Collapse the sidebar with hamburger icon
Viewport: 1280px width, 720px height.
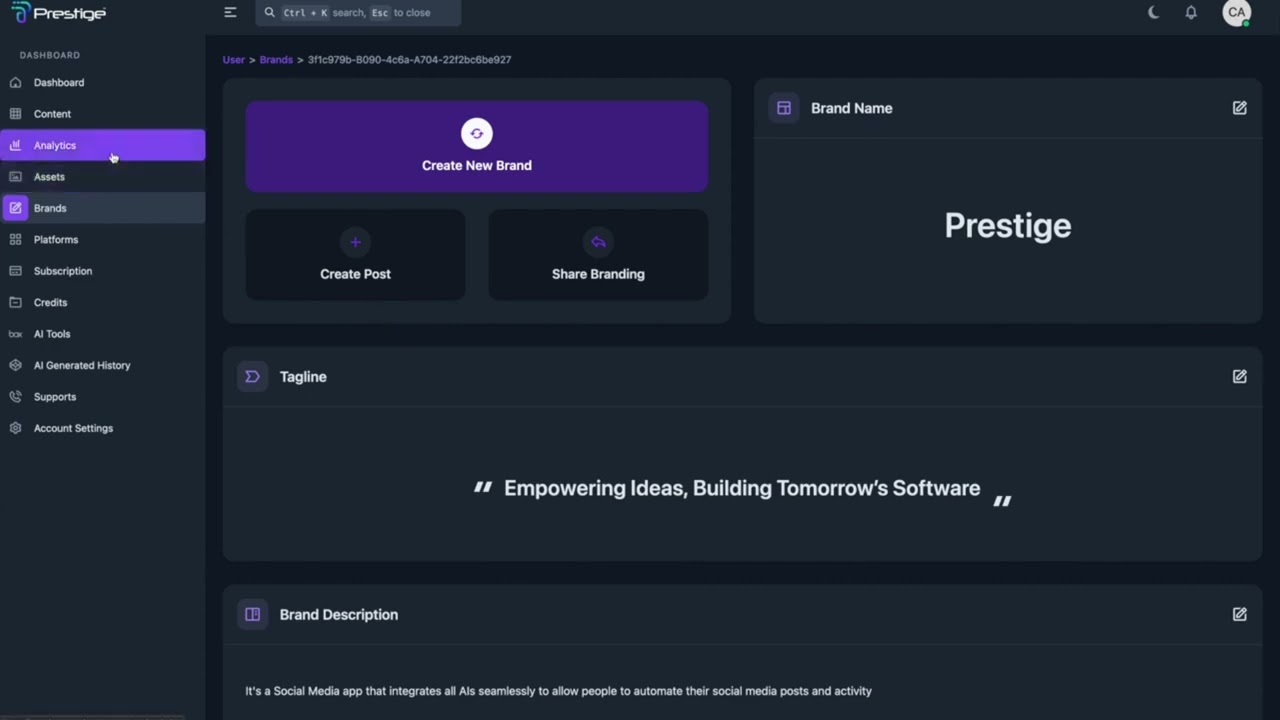point(230,13)
